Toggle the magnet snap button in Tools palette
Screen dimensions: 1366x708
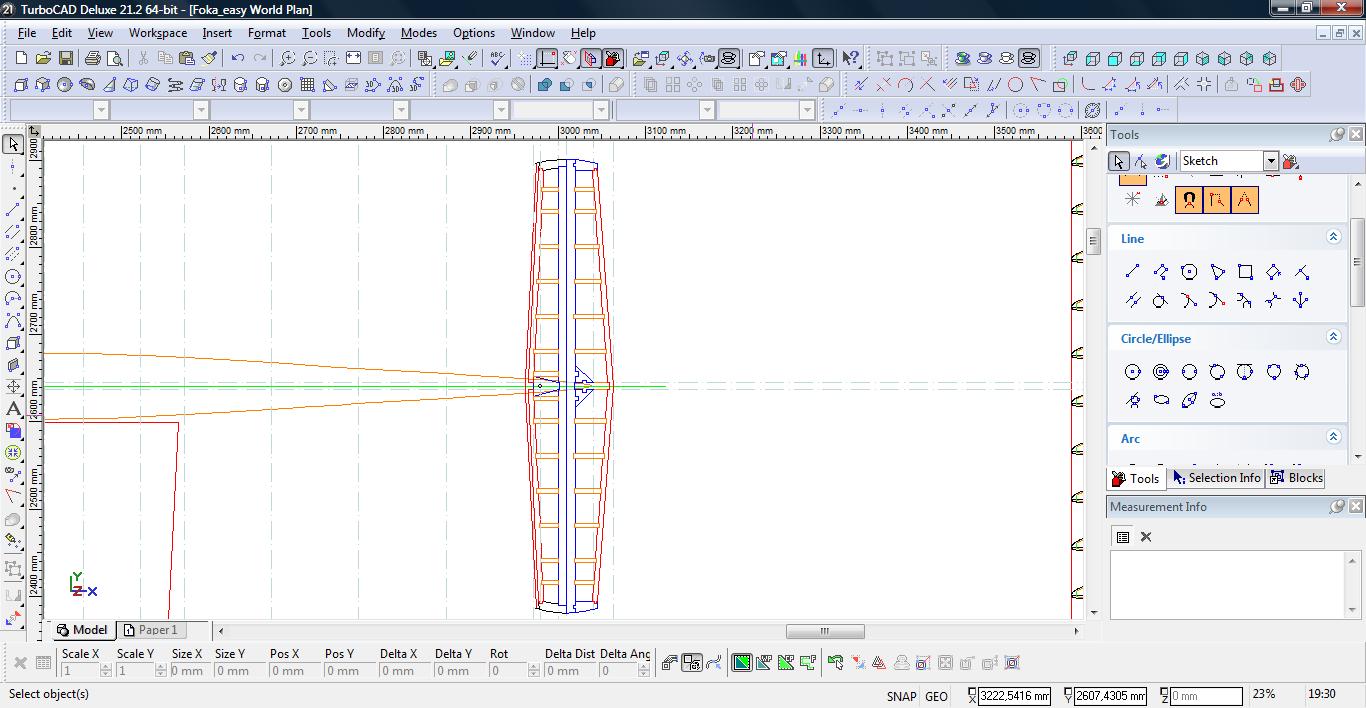1188,200
